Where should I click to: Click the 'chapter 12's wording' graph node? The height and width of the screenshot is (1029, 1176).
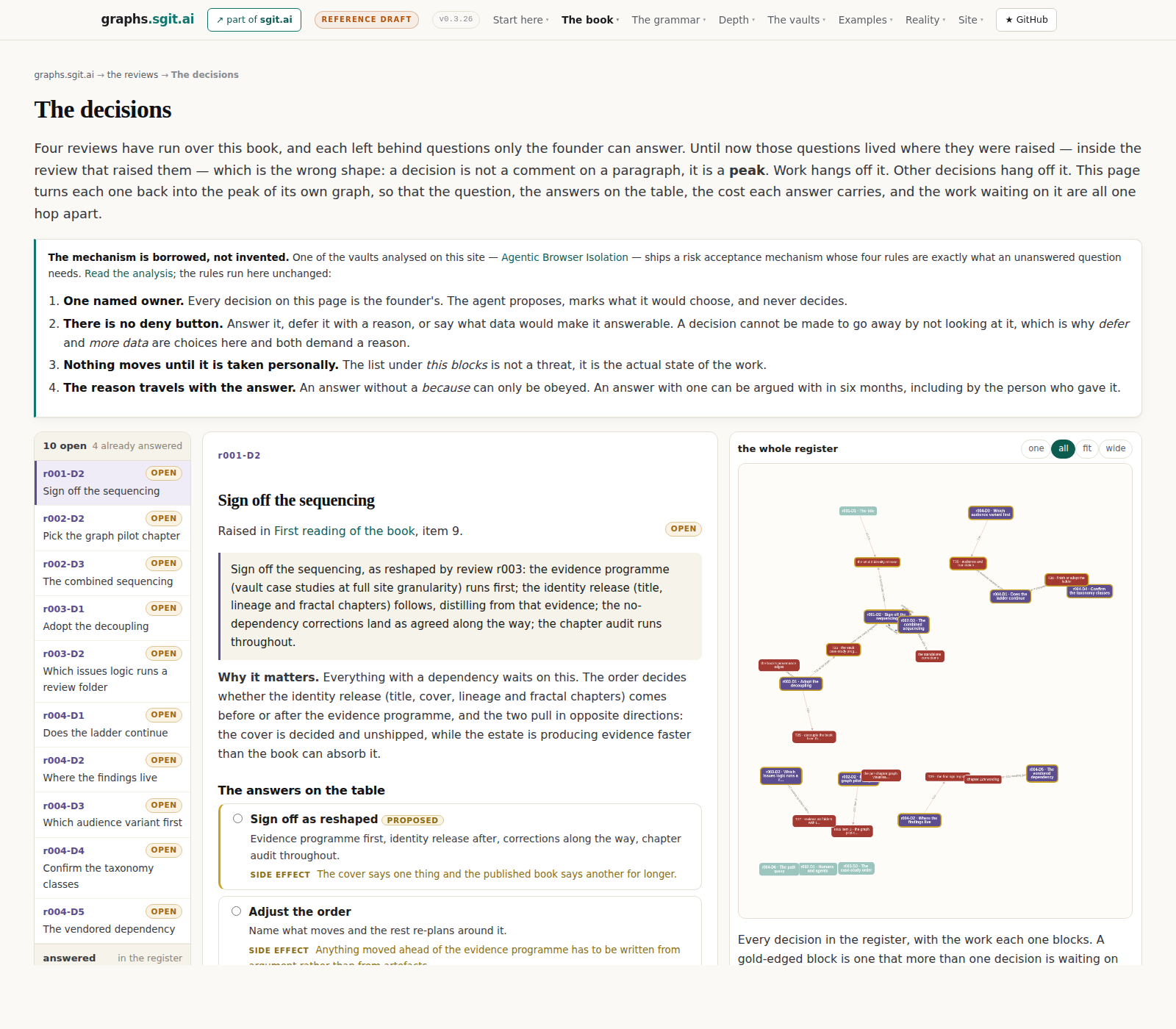click(x=983, y=779)
